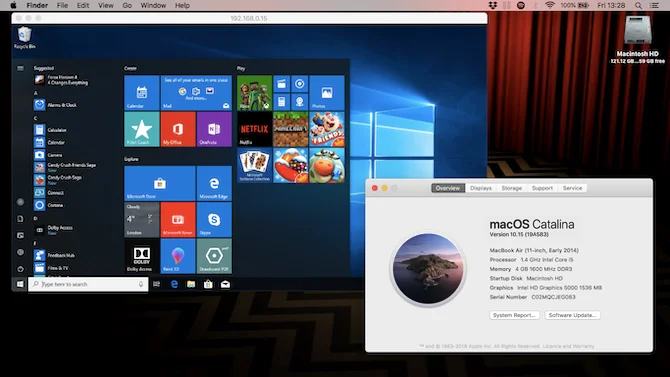The width and height of the screenshot is (670, 377).
Task: Open the Candy Crush Friends tile
Action: pyautogui.click(x=327, y=129)
